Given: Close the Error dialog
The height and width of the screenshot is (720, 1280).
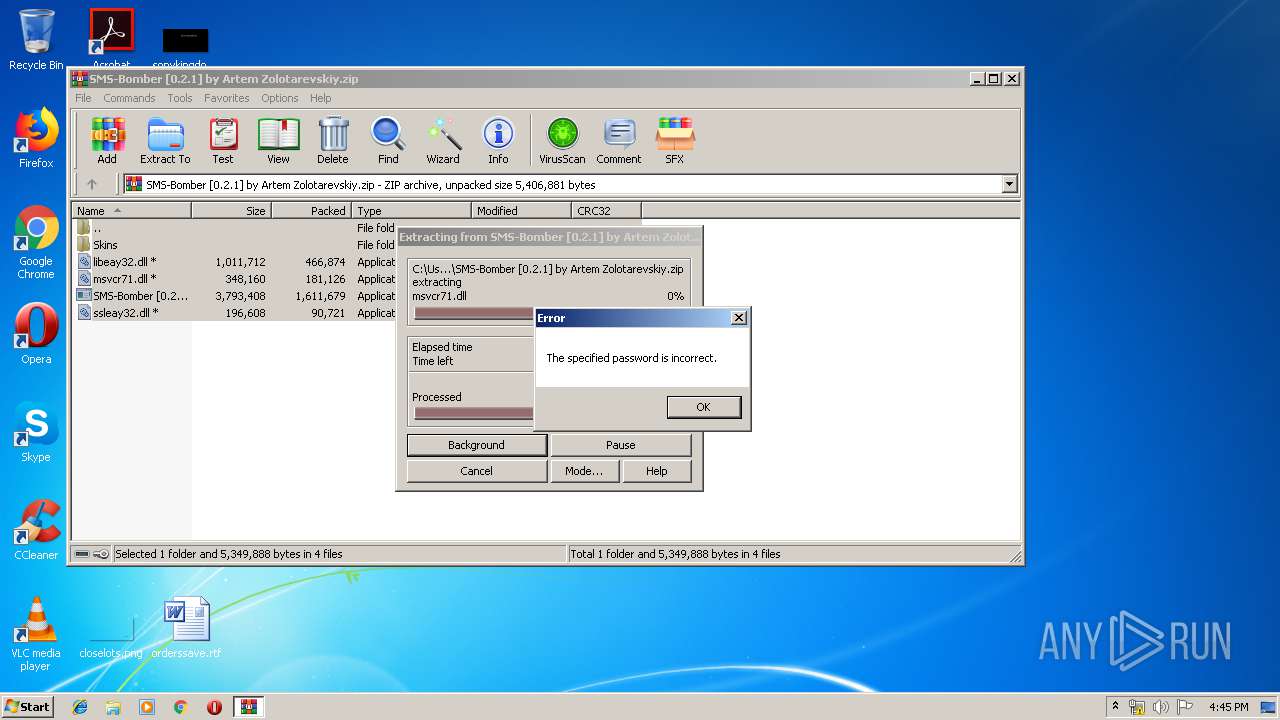Looking at the screenshot, I should click(739, 318).
